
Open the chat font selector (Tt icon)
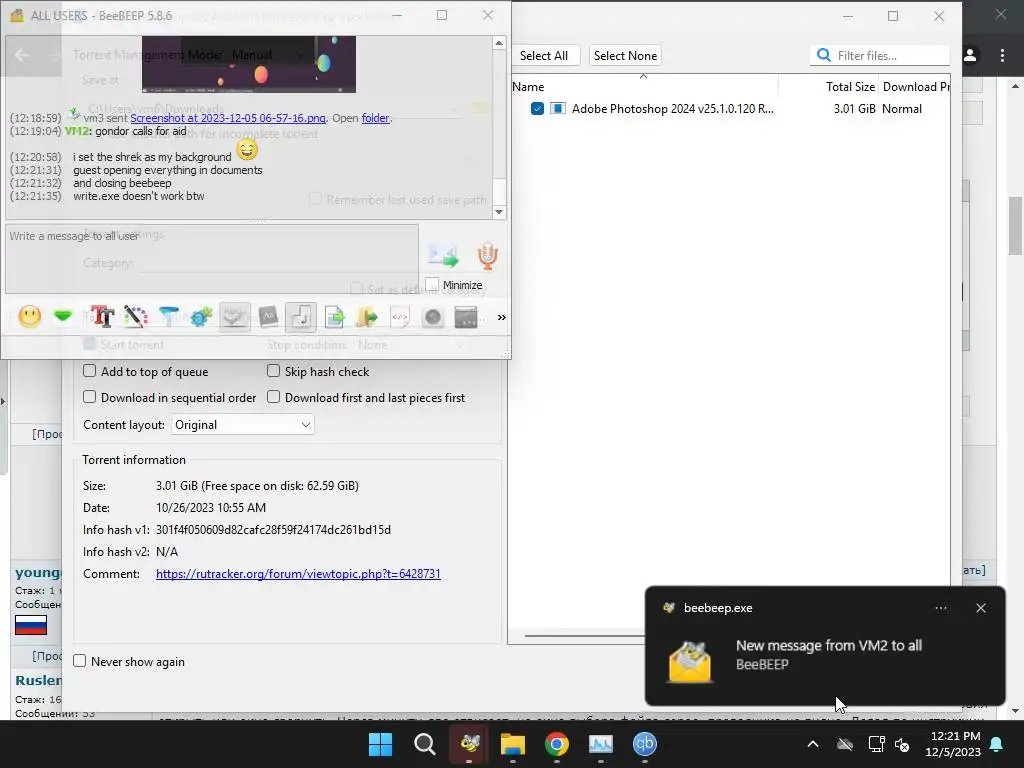[102, 317]
